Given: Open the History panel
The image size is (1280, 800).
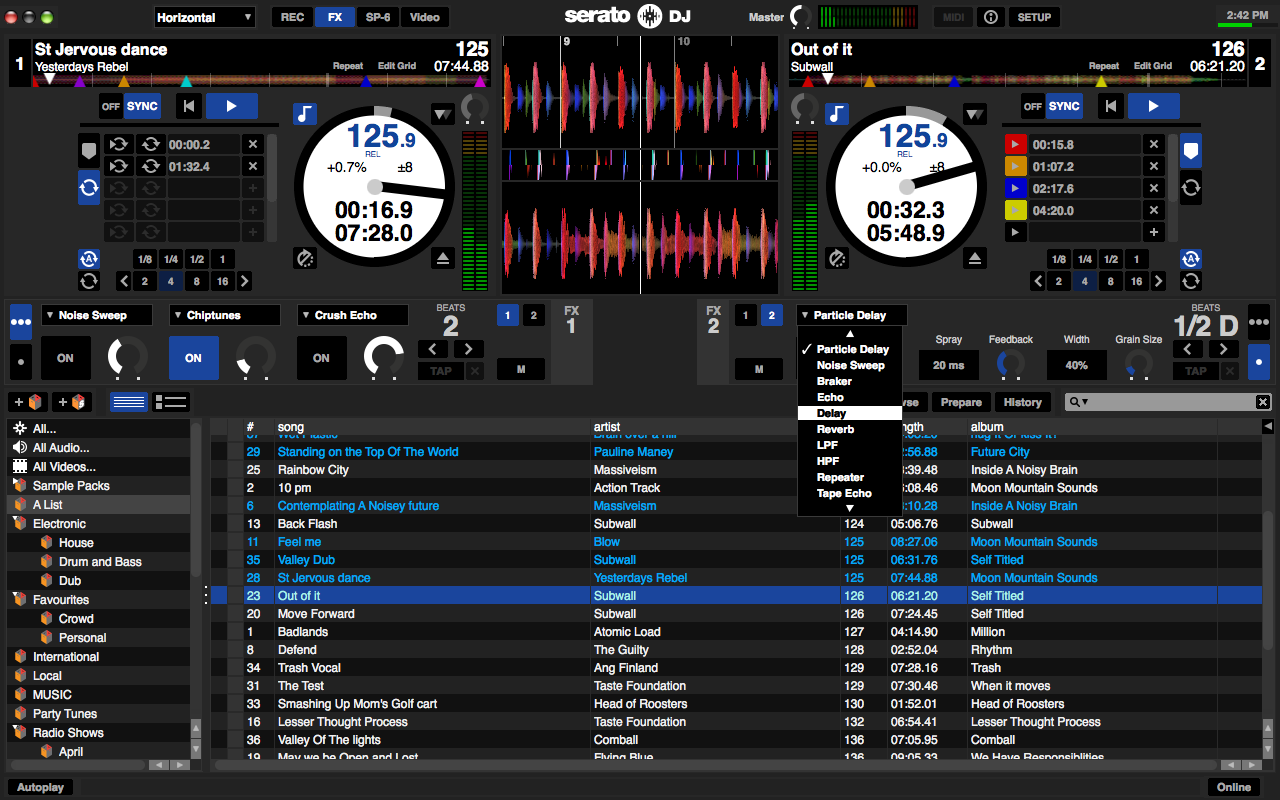Looking at the screenshot, I should point(1023,402).
